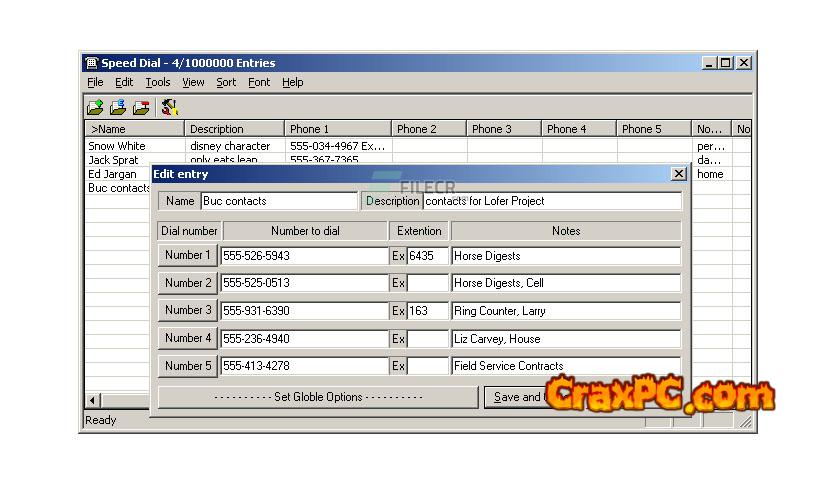Sort the list by Phone 1 column header
836x484 pixels.
click(x=337, y=129)
